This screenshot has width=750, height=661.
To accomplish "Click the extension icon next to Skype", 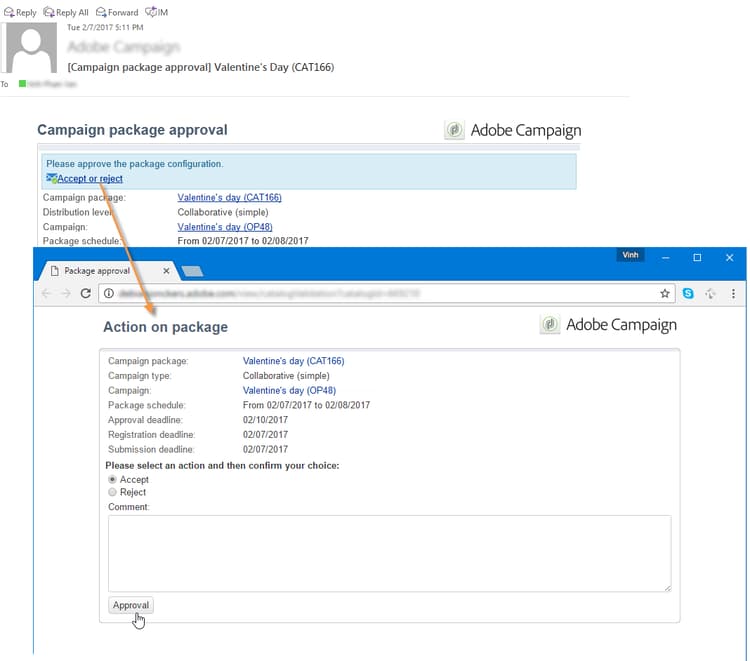I will [x=710, y=294].
